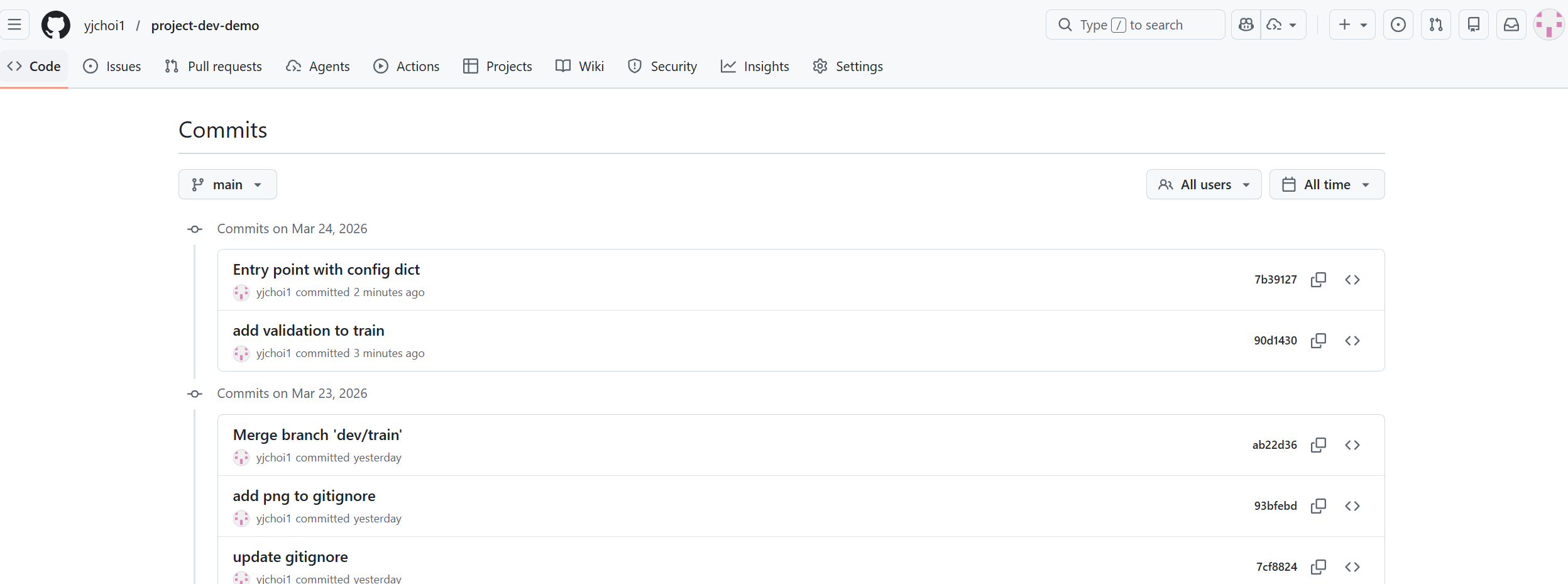Browse repository code at commit 90d1430

1353,340
